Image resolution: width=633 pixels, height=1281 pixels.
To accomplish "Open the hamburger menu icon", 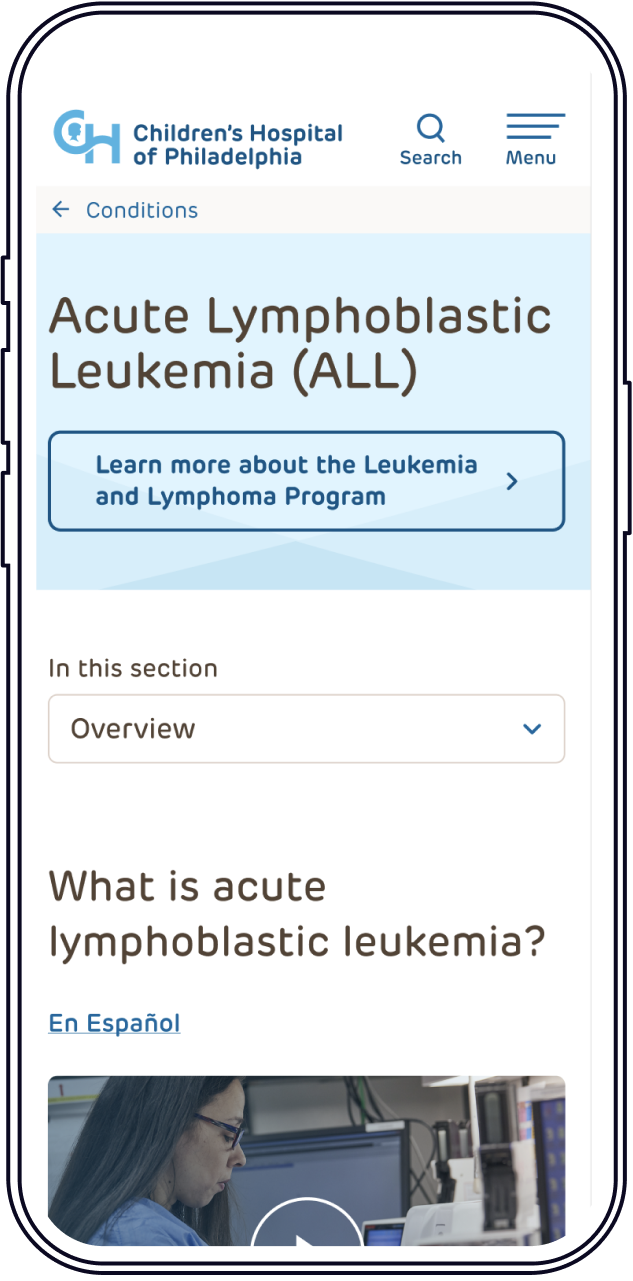I will [x=535, y=126].
